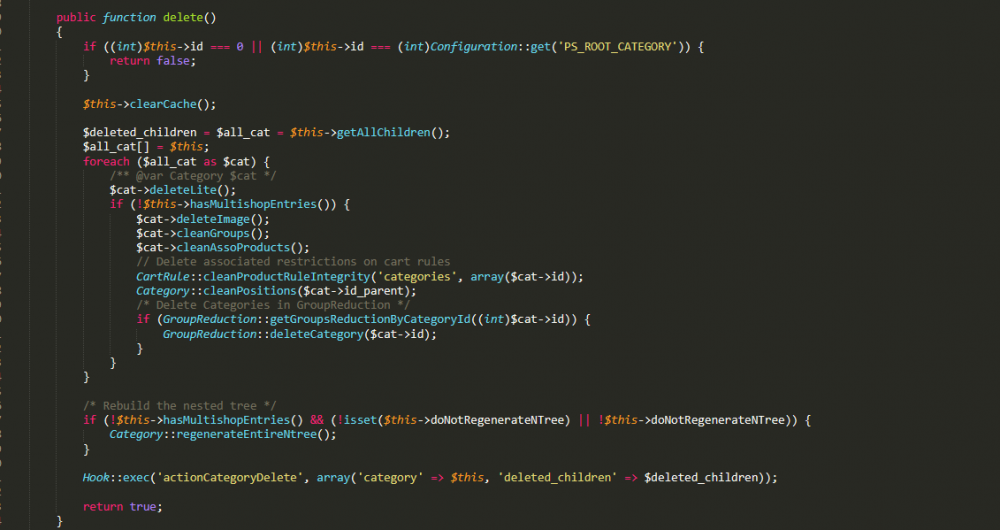This screenshot has height=530, width=1000.
Task: Click the cleanGroups method call
Action: 213,233
